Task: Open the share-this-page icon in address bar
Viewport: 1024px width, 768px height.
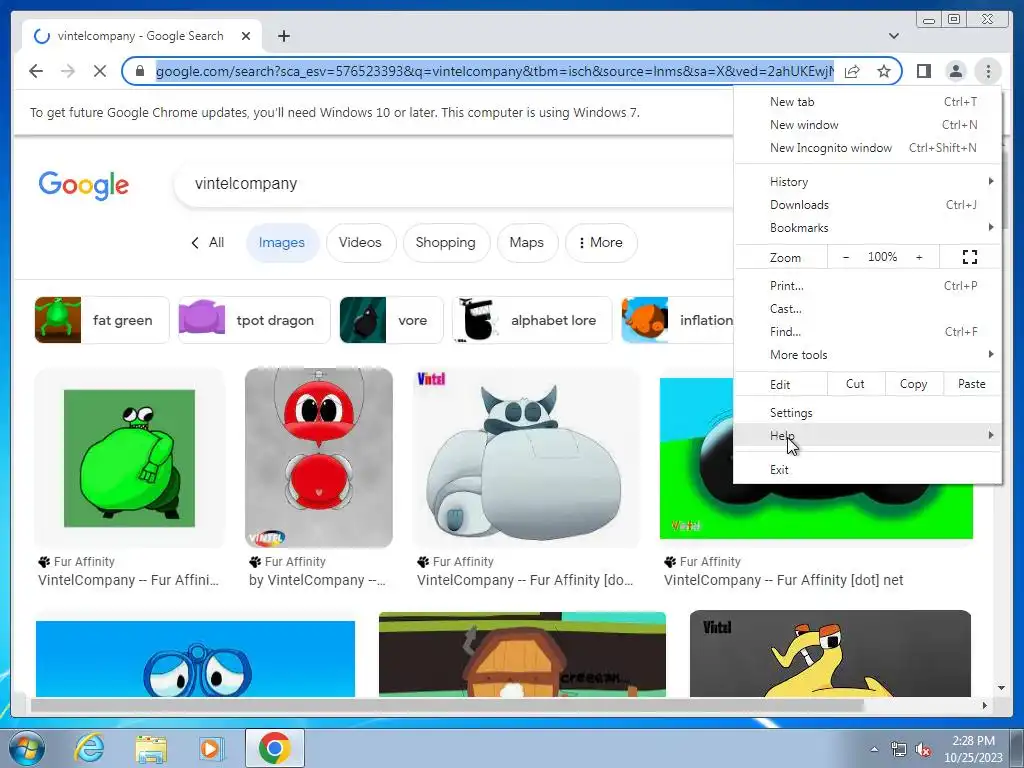Action: [852, 71]
